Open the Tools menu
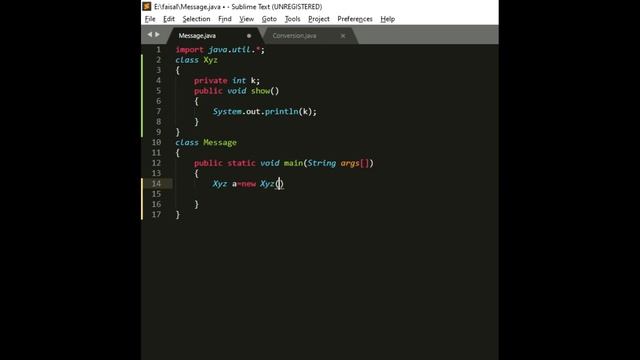Image resolution: width=640 pixels, height=360 pixels. pos(292,19)
